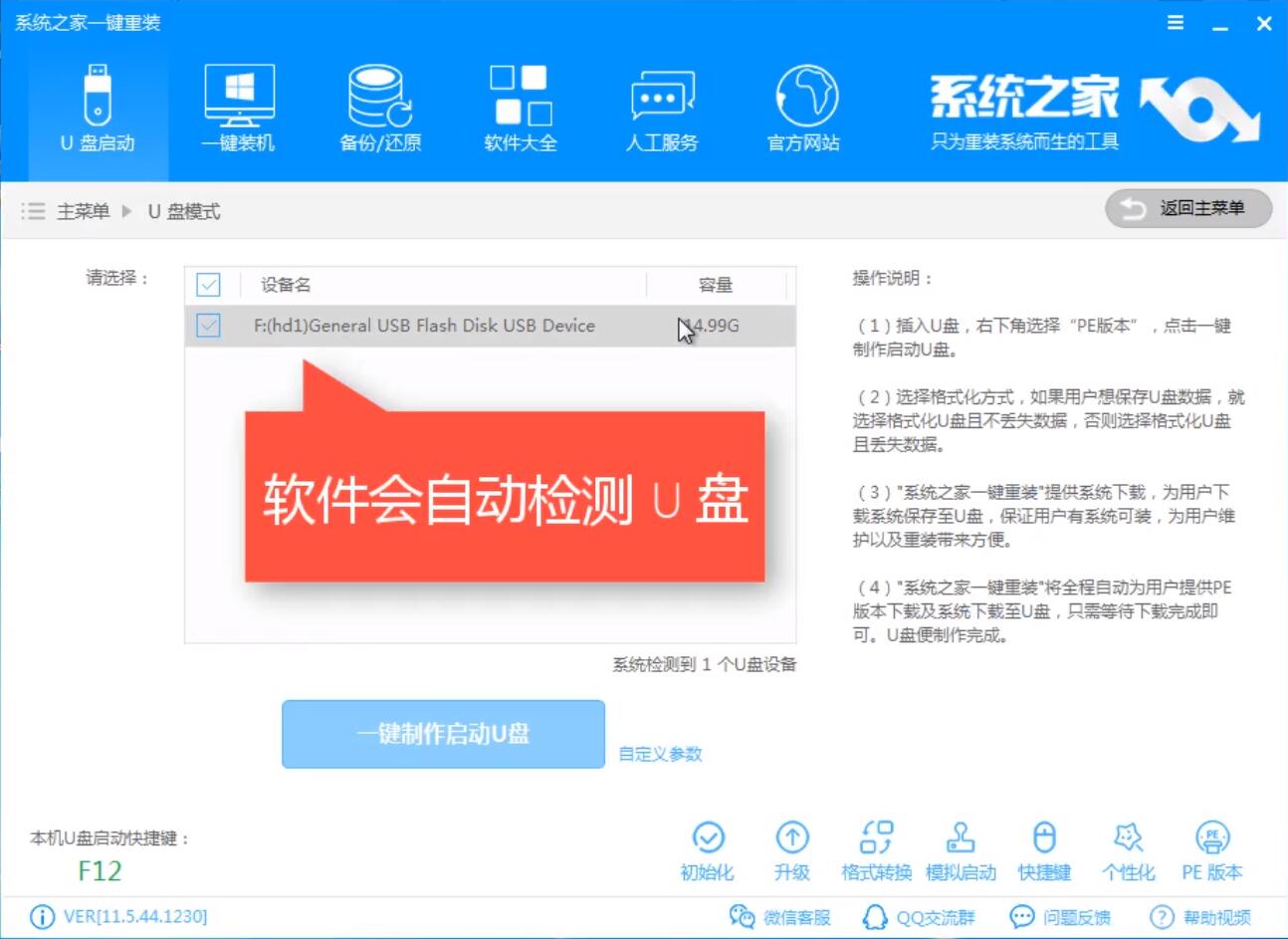Uncheck the select-all device checkbox

[208, 286]
